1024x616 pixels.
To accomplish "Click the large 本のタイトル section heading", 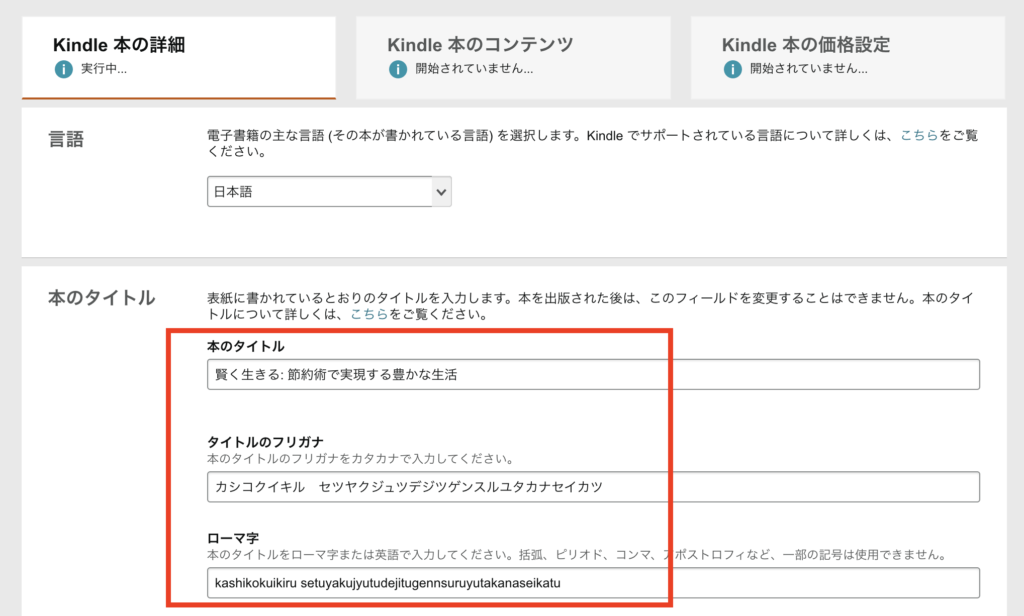I will 101,298.
